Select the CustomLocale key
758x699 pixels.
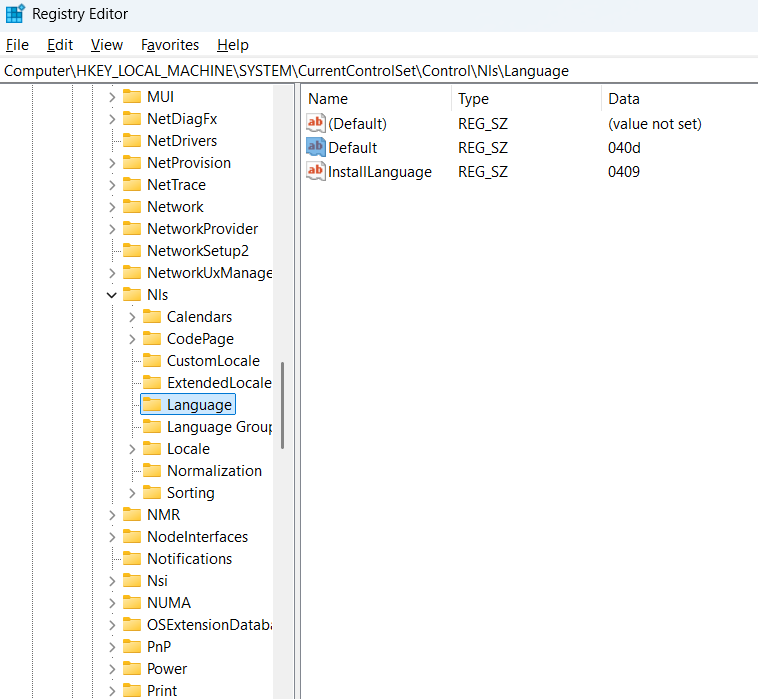pos(213,361)
